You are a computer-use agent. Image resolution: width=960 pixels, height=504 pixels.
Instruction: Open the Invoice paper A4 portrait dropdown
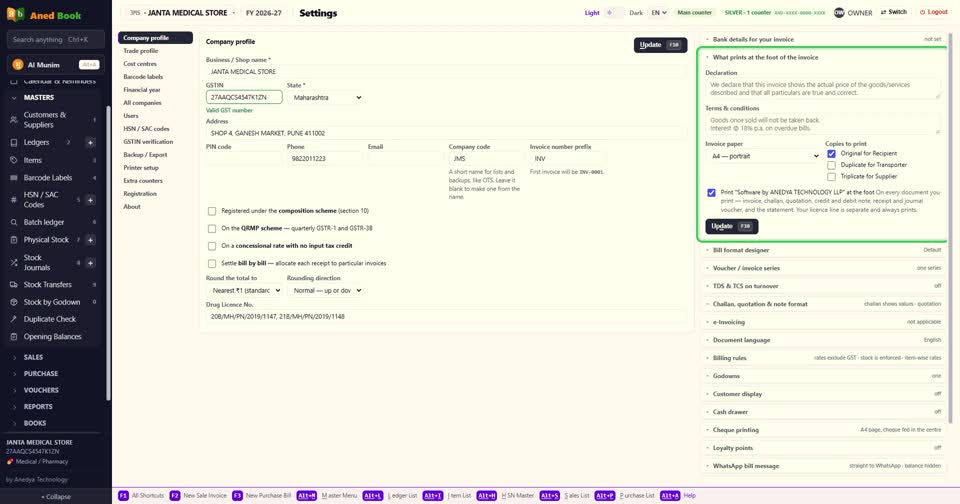[x=763, y=156]
